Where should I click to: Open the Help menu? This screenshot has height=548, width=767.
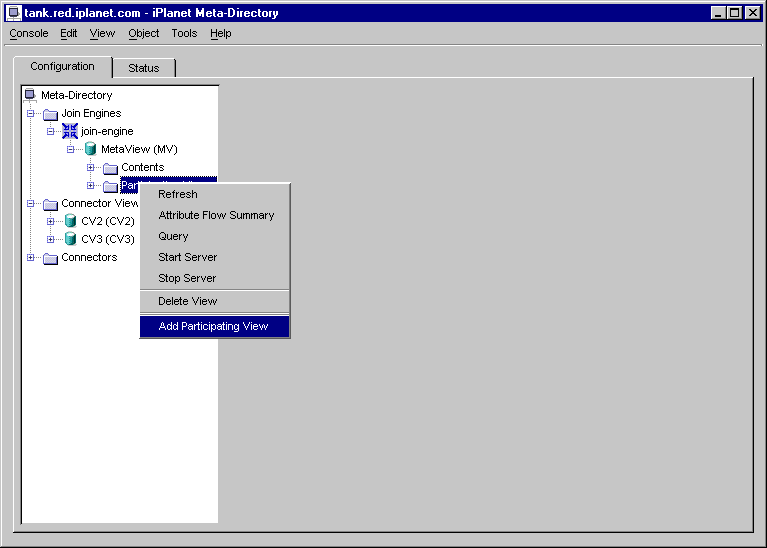[x=221, y=33]
